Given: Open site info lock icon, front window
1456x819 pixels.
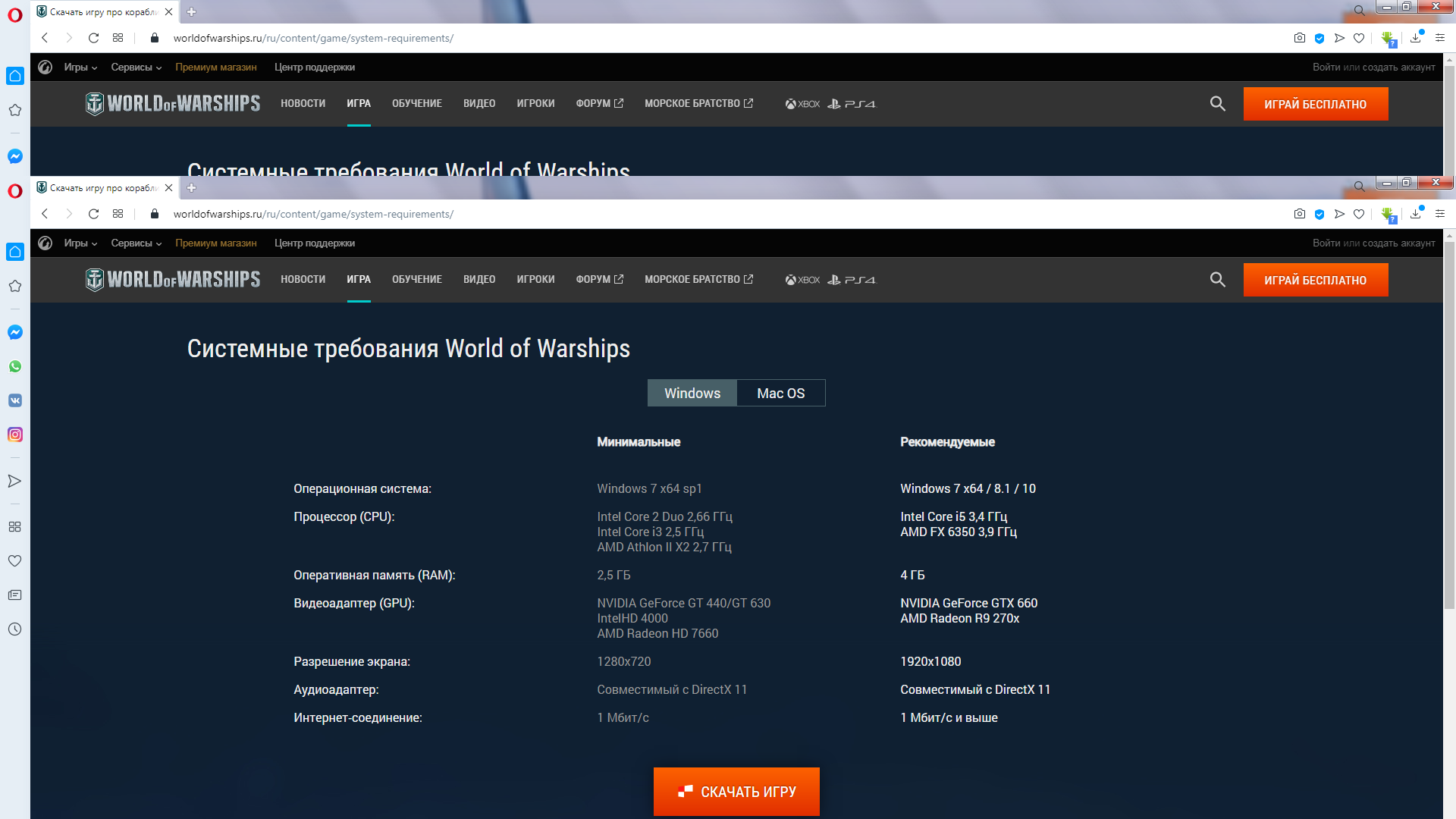Looking at the screenshot, I should 155,214.
